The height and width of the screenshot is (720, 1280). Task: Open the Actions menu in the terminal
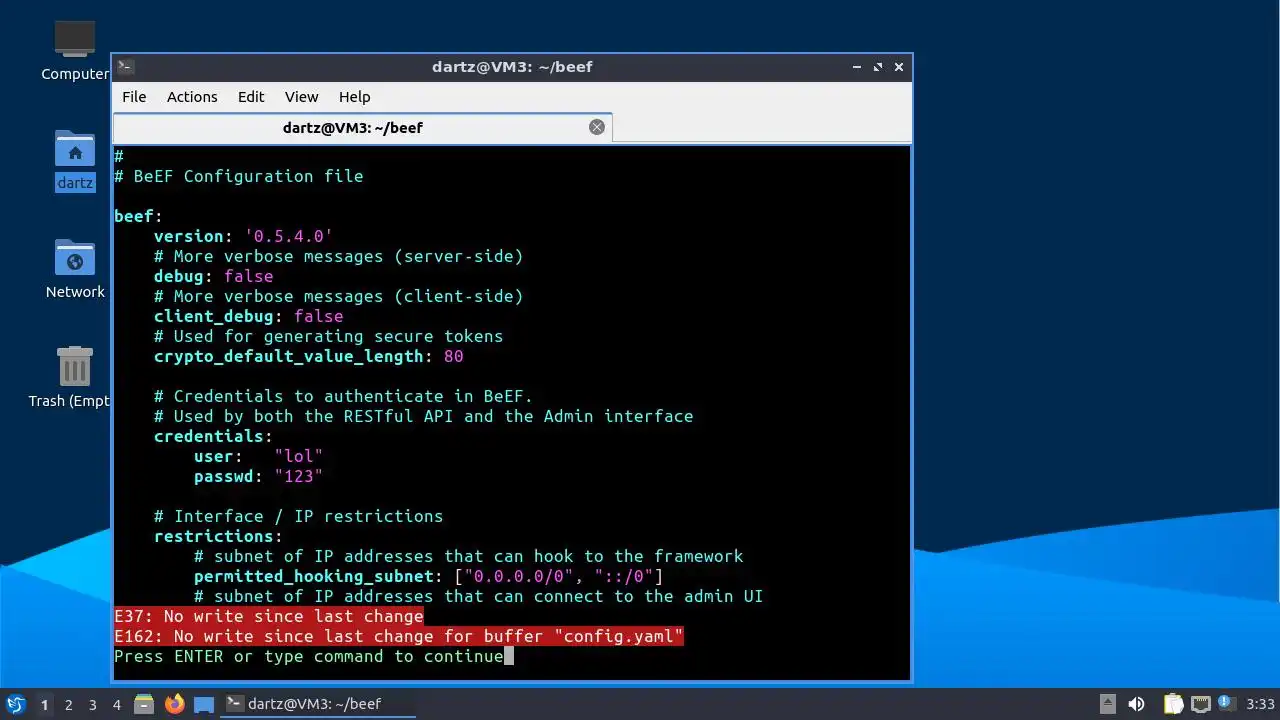click(192, 97)
